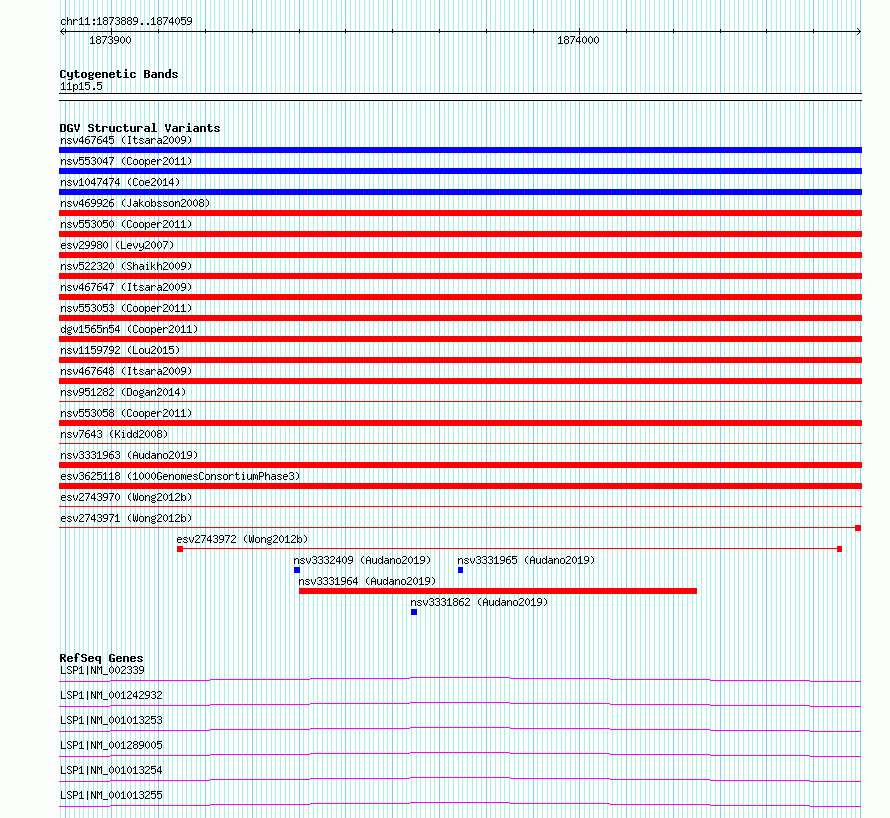This screenshot has height=818, width=890.
Task: Click the DGV Structural Variants track title
Action: (140, 128)
